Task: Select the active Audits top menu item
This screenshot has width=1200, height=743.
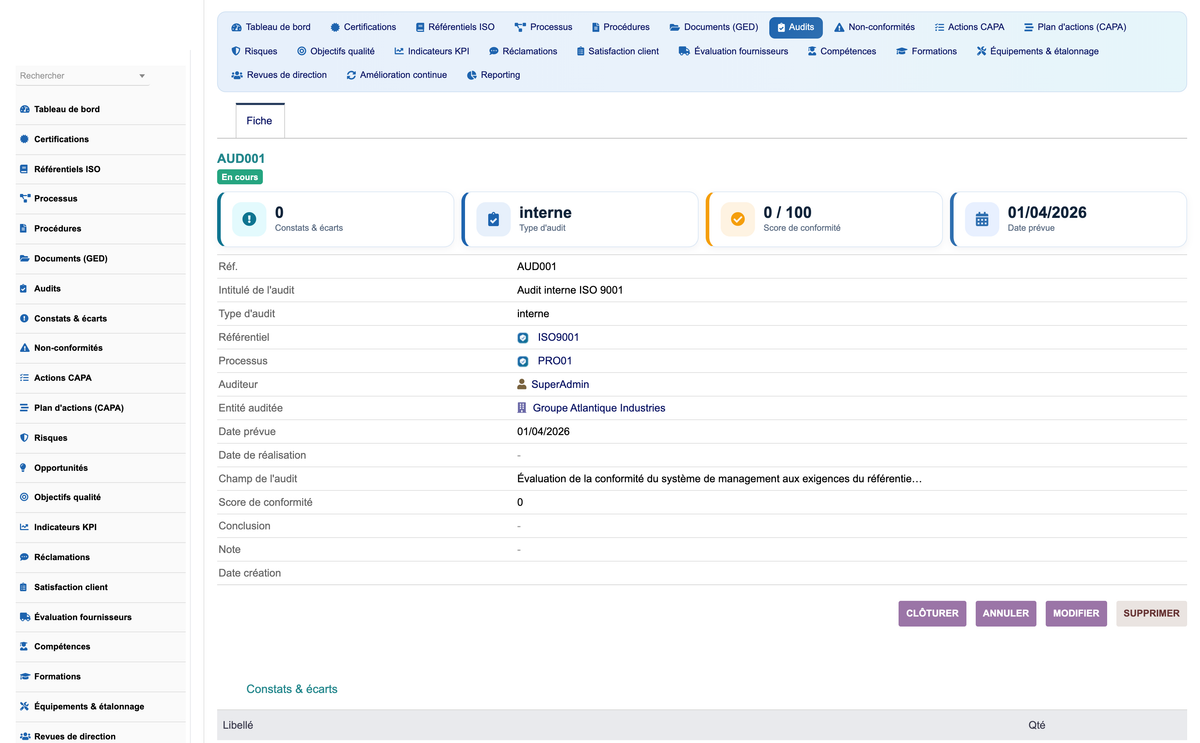Action: point(796,27)
